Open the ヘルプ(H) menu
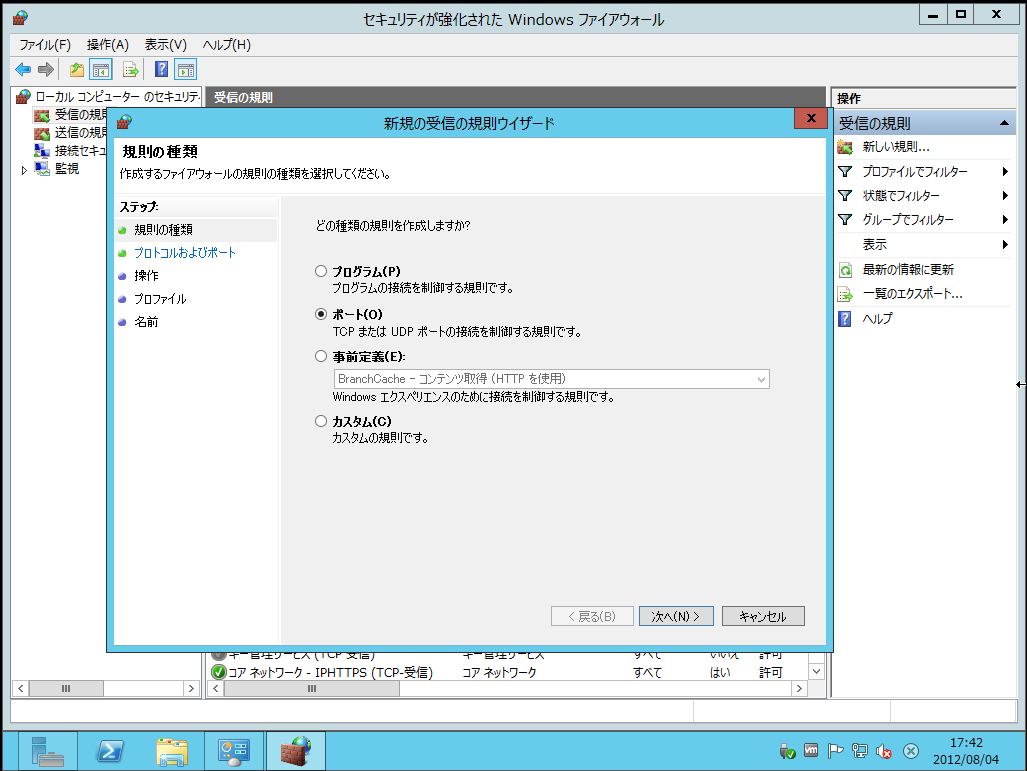The width and height of the screenshot is (1027, 771). [x=227, y=45]
